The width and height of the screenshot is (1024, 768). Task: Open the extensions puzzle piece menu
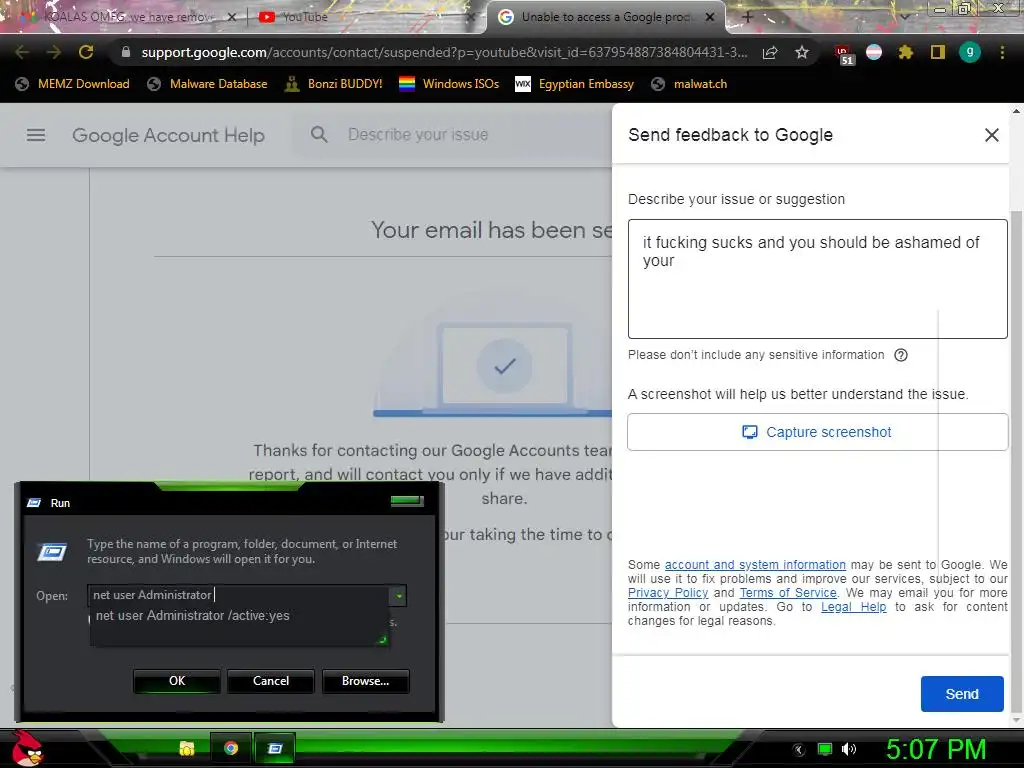[905, 52]
